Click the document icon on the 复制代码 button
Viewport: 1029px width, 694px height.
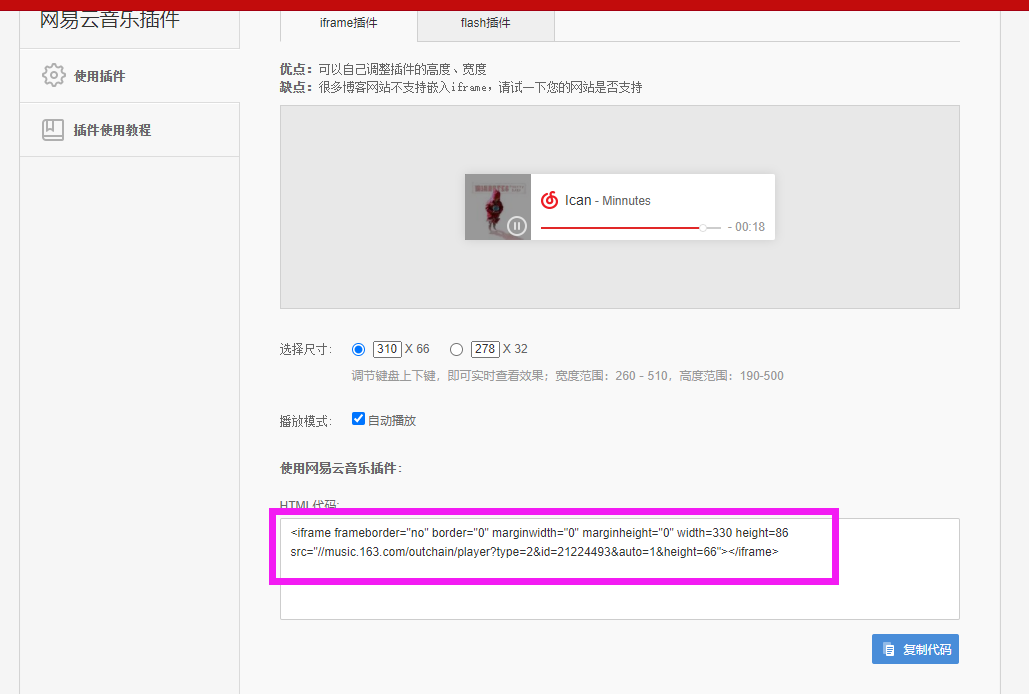[x=889, y=649]
